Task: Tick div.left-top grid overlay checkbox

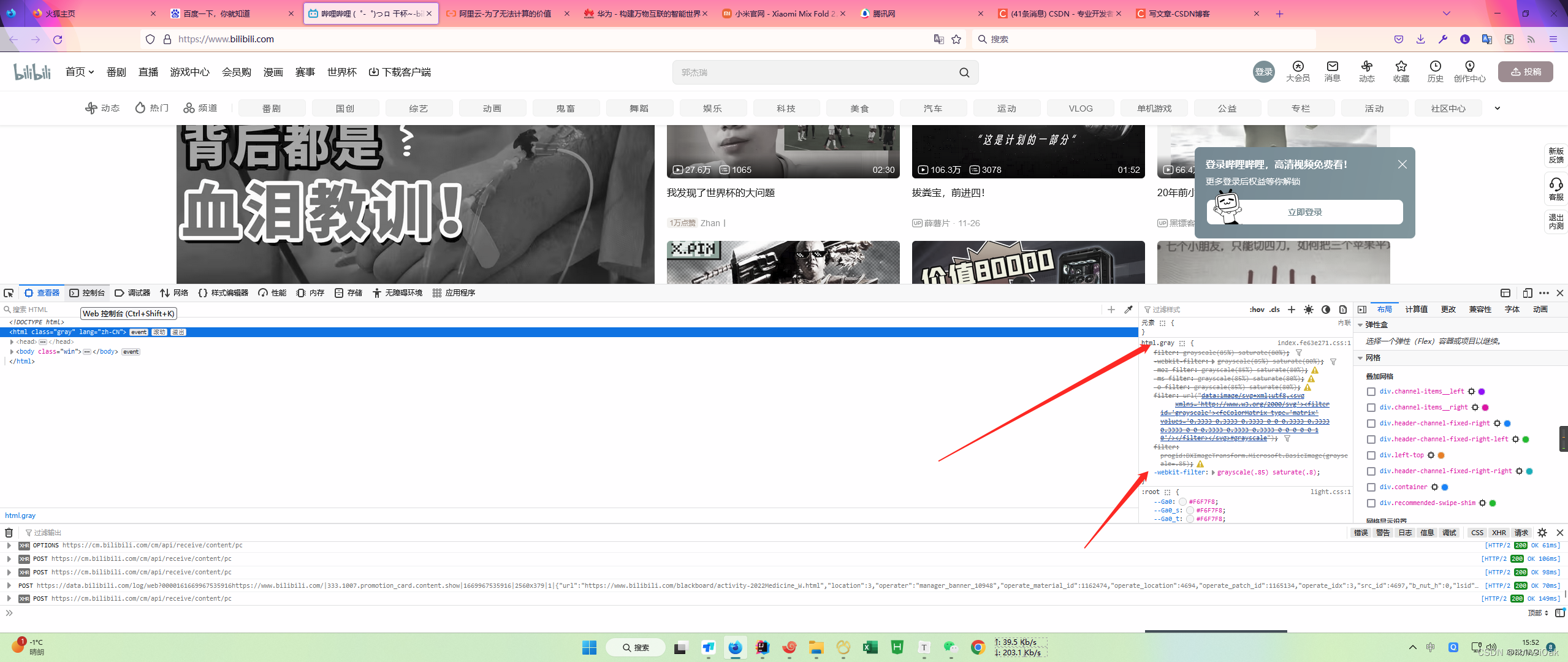Action: click(1371, 455)
